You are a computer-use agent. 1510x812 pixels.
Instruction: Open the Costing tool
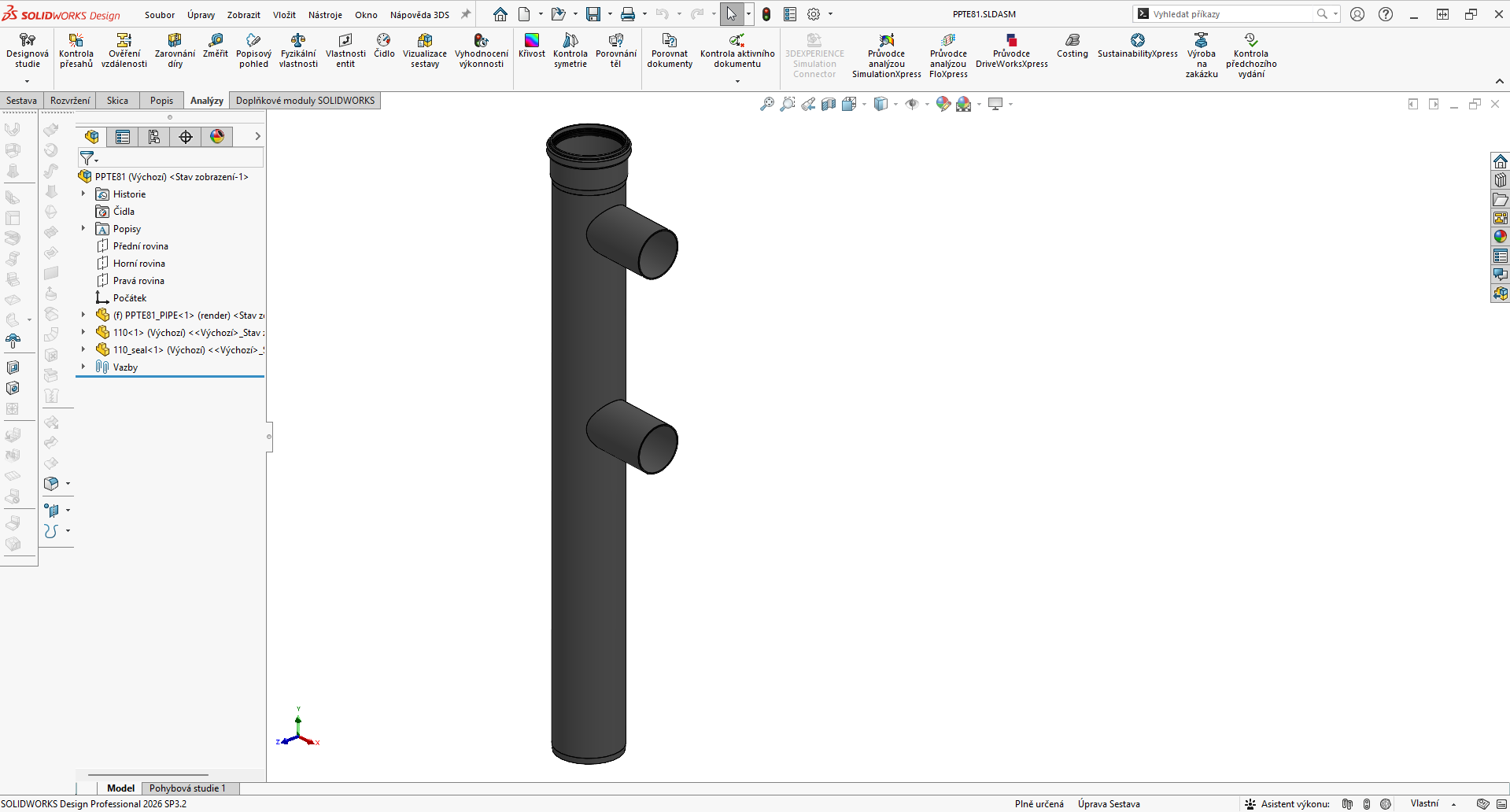click(x=1073, y=46)
